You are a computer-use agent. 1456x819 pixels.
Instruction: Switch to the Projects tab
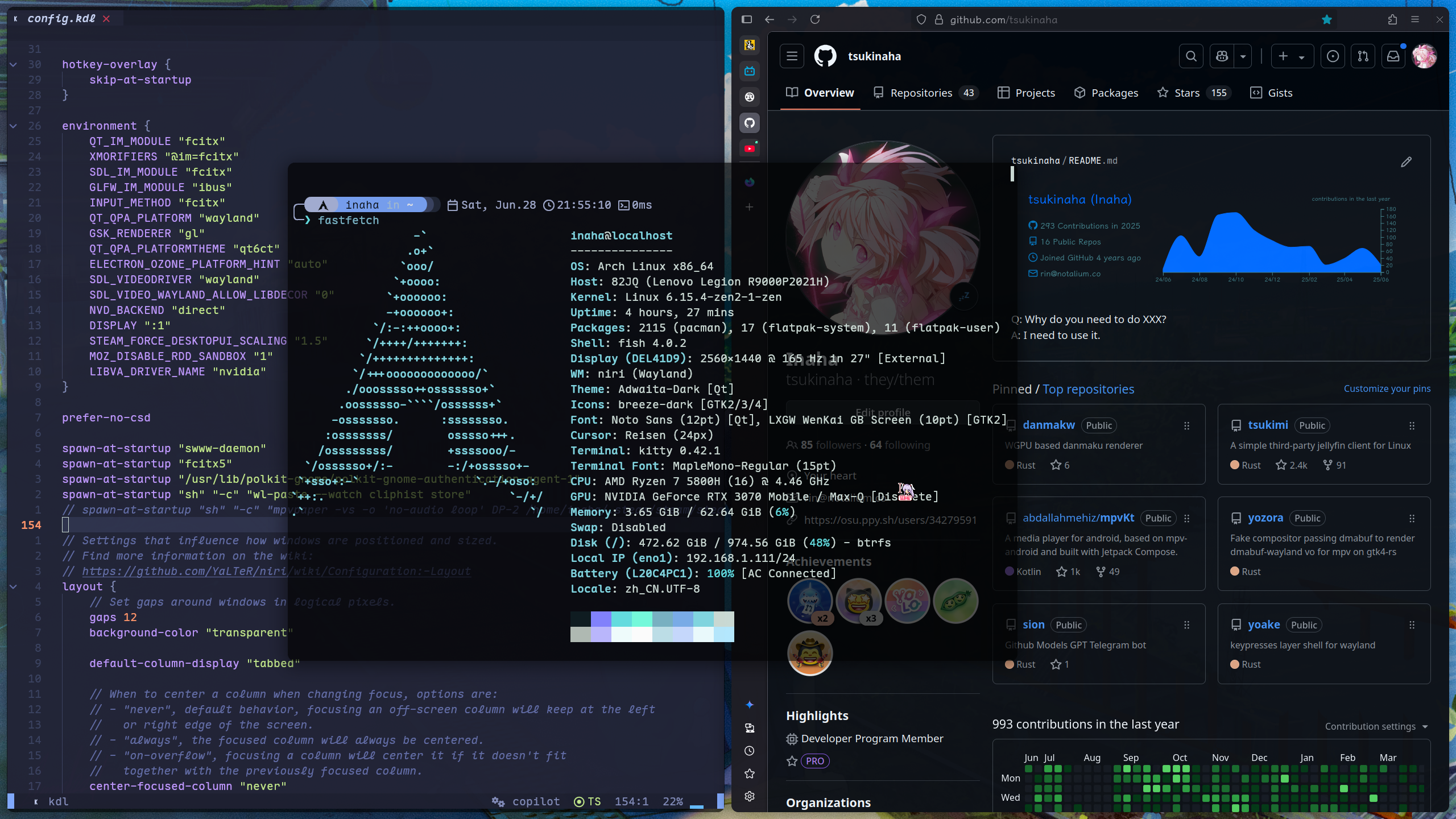pos(1027,93)
